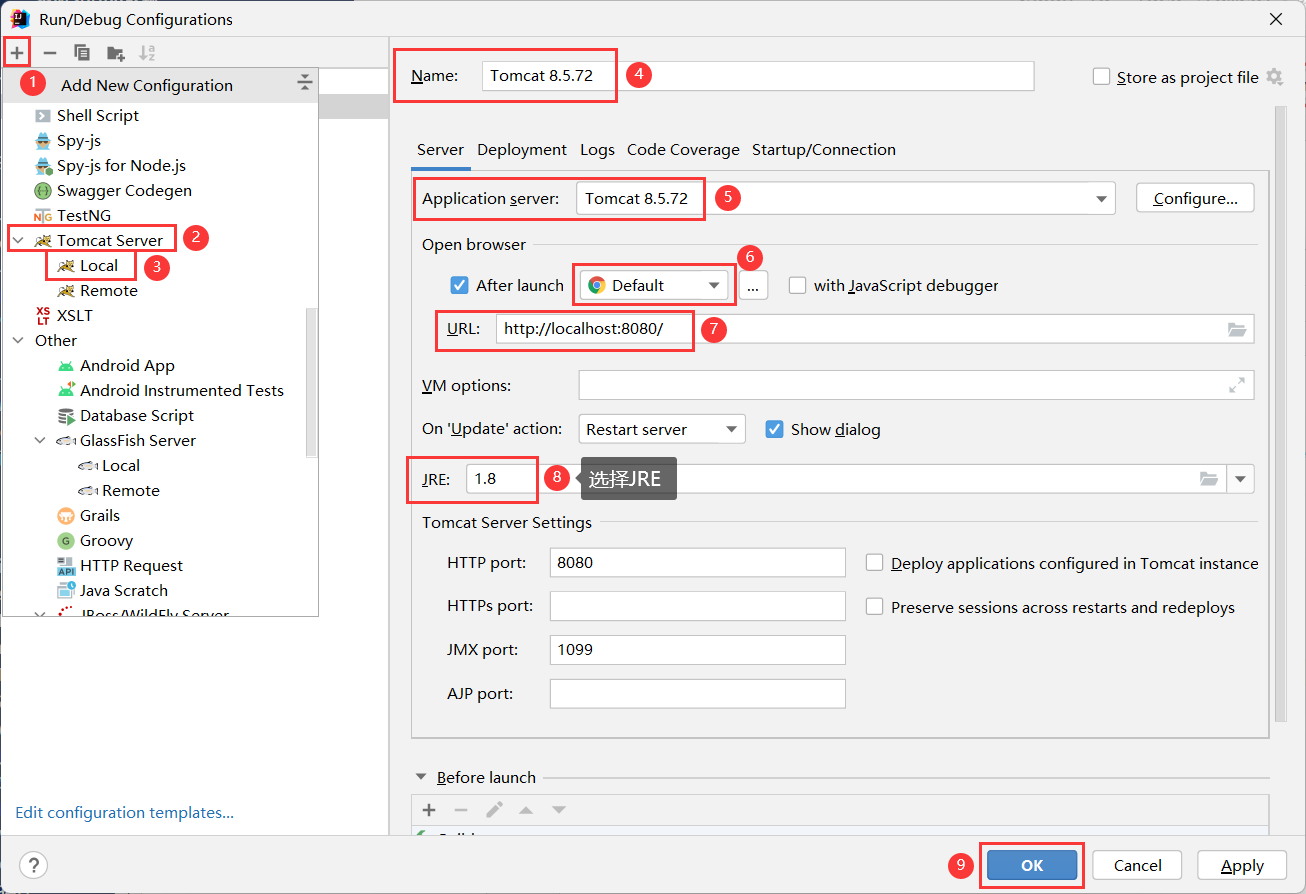Click the ellipsis browser settings button

pyautogui.click(x=753, y=285)
